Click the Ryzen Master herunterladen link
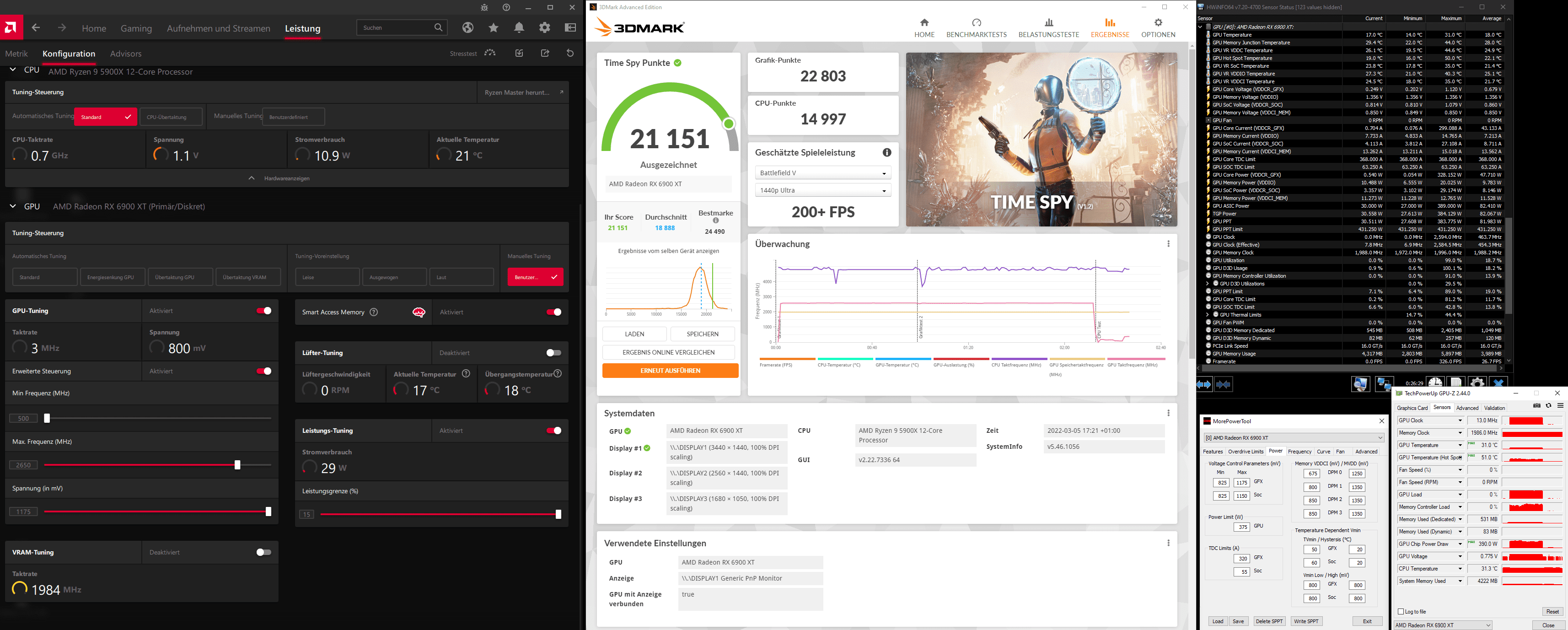This screenshot has height=630, width=1568. coord(523,92)
